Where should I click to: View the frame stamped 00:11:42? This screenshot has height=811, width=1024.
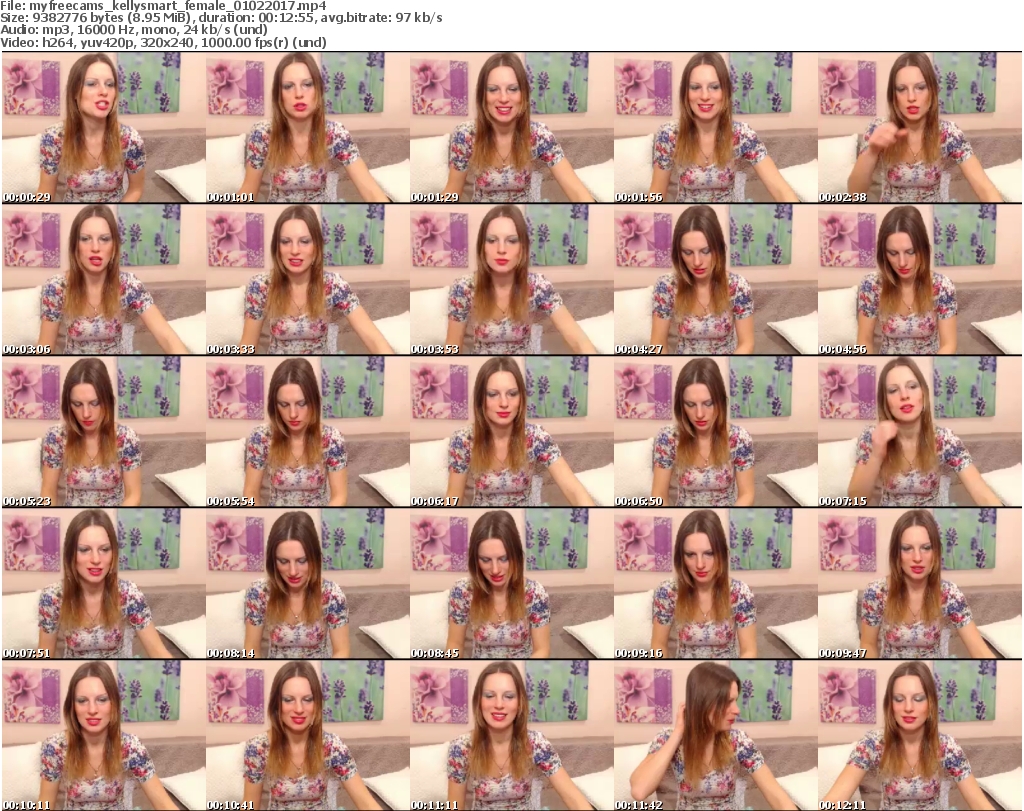point(715,735)
